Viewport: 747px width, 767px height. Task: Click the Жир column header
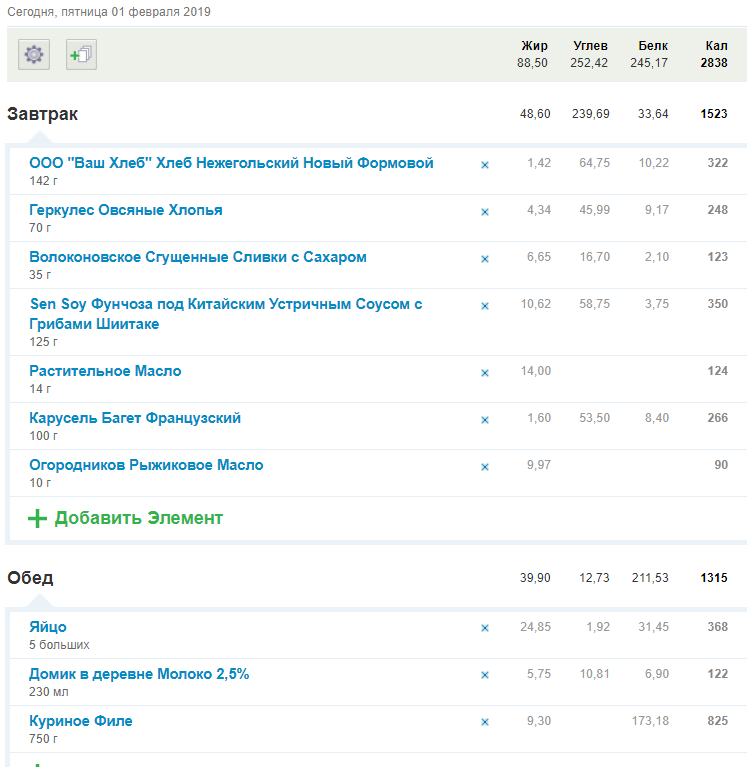[535, 46]
